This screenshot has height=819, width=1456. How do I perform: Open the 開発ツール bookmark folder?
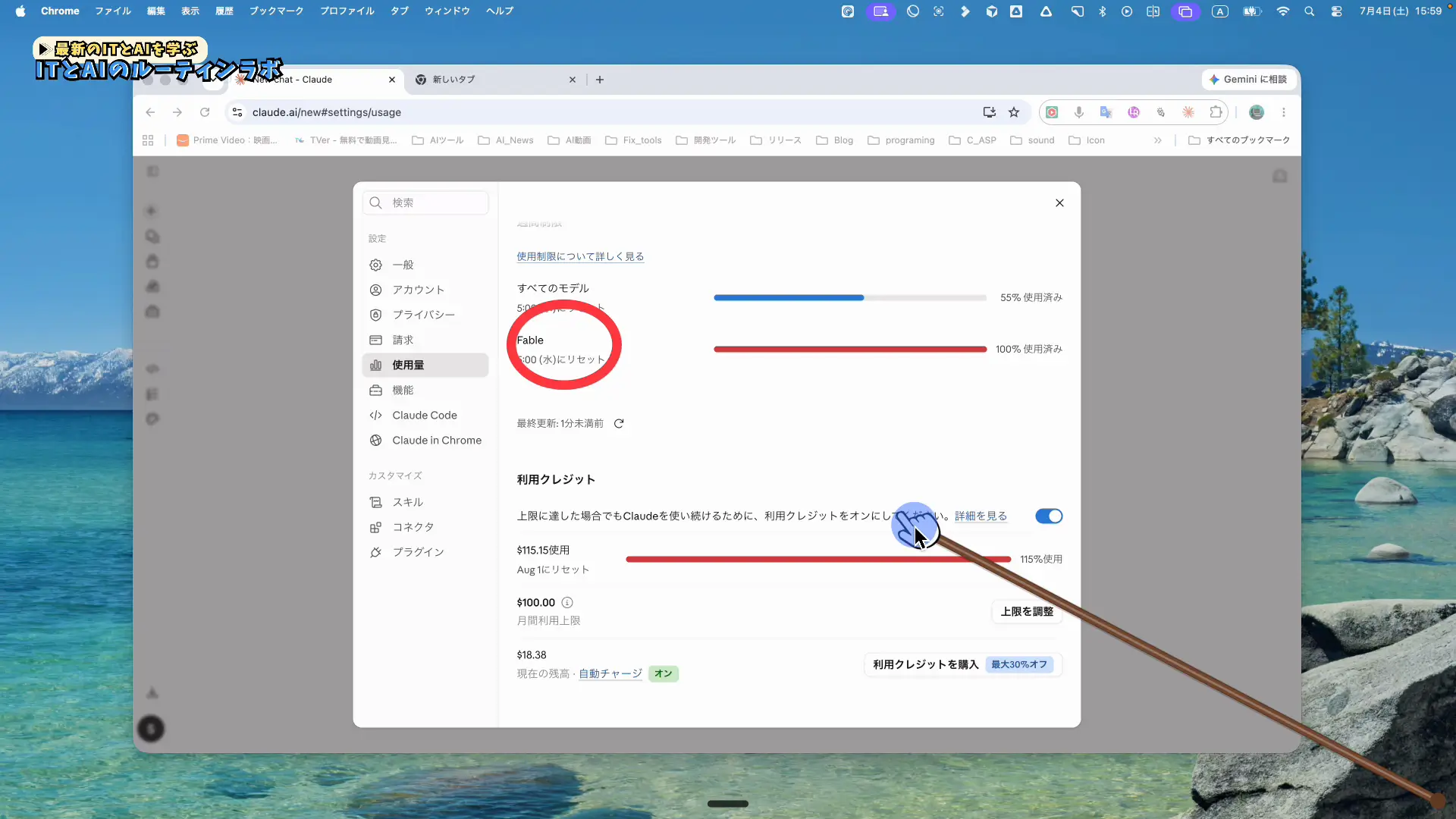[x=705, y=140]
